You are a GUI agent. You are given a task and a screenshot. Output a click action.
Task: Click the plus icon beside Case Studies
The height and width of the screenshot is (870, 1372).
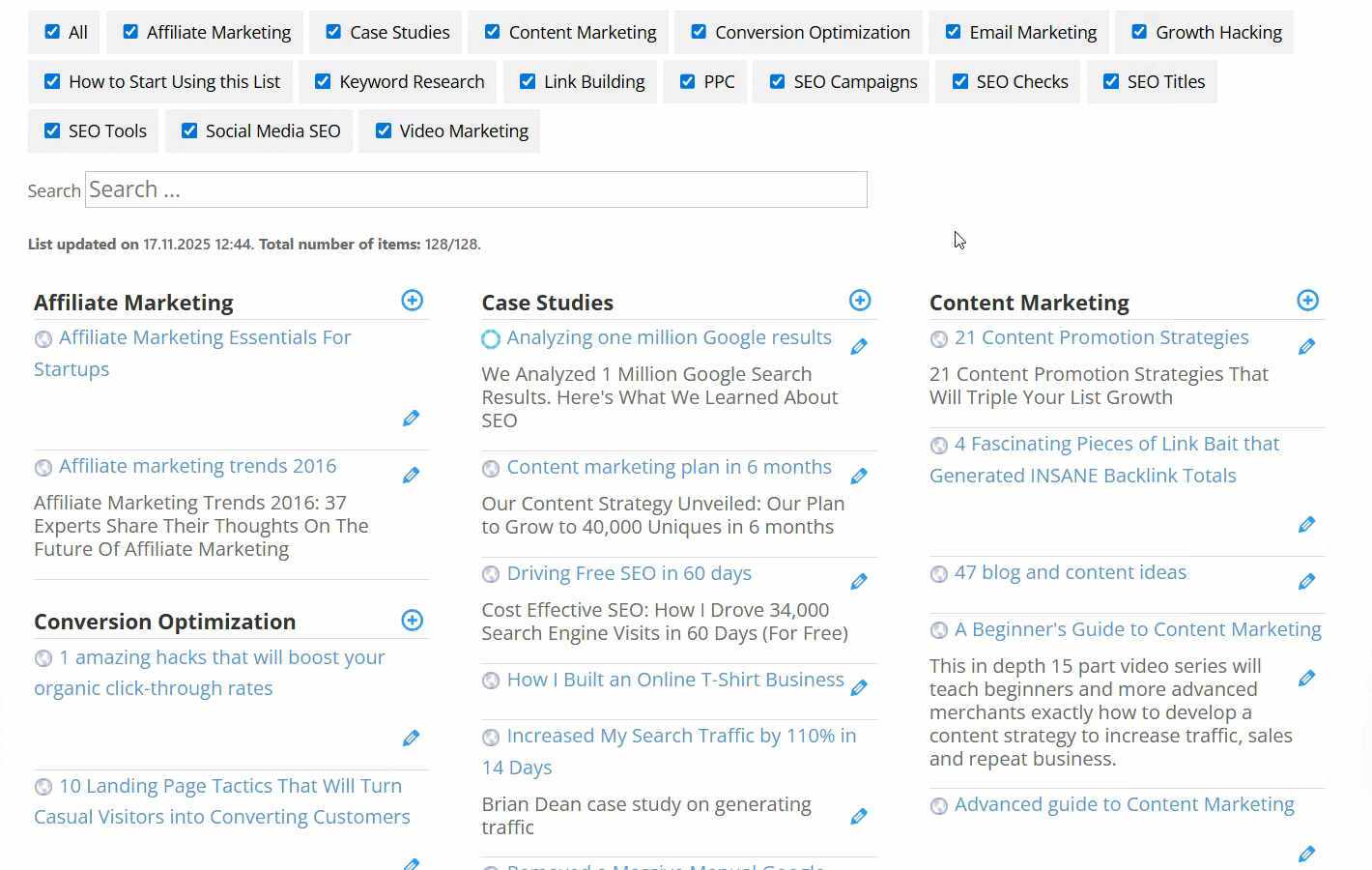click(860, 300)
